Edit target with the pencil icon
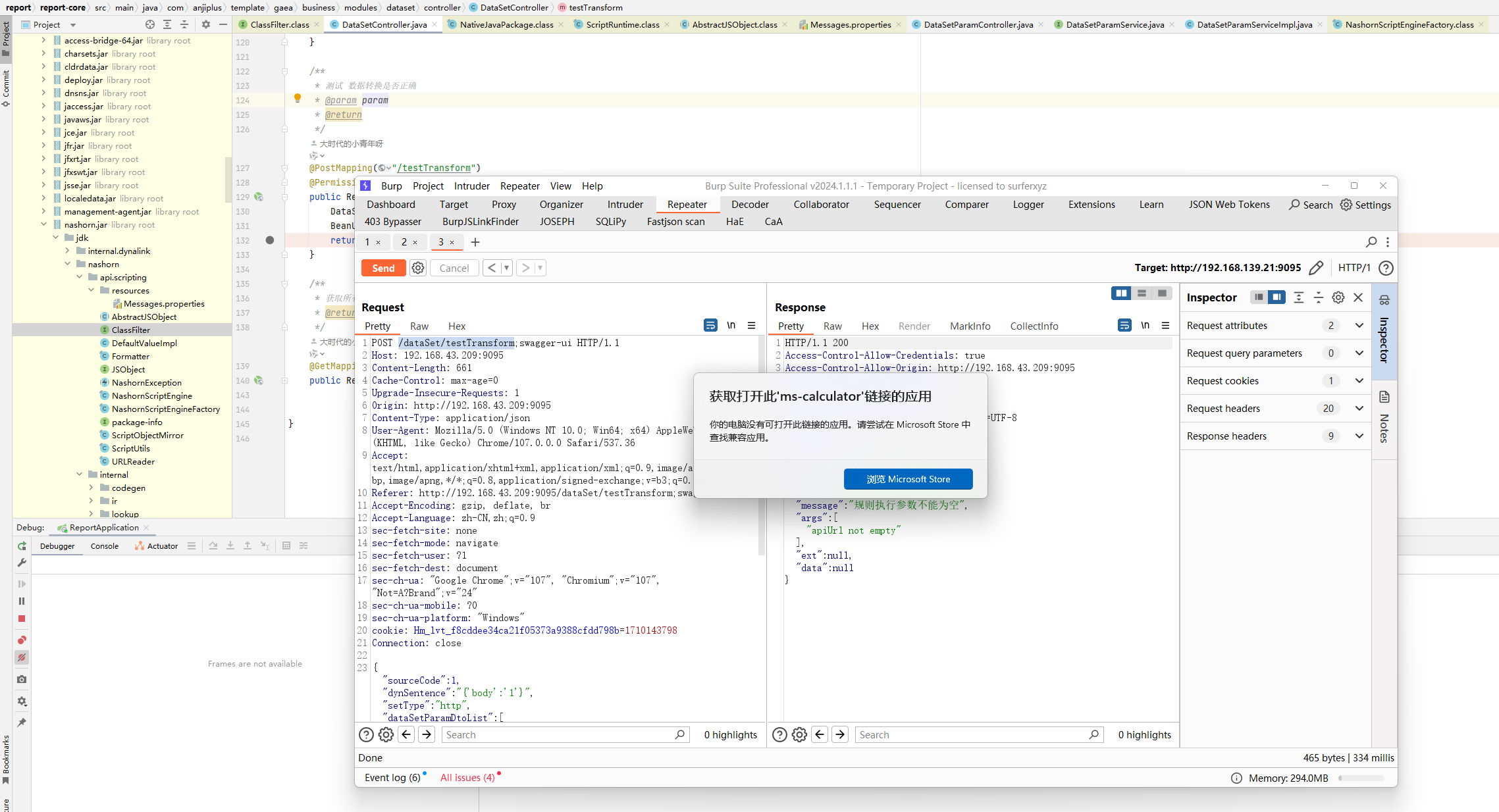The width and height of the screenshot is (1499, 812). coord(1316,268)
